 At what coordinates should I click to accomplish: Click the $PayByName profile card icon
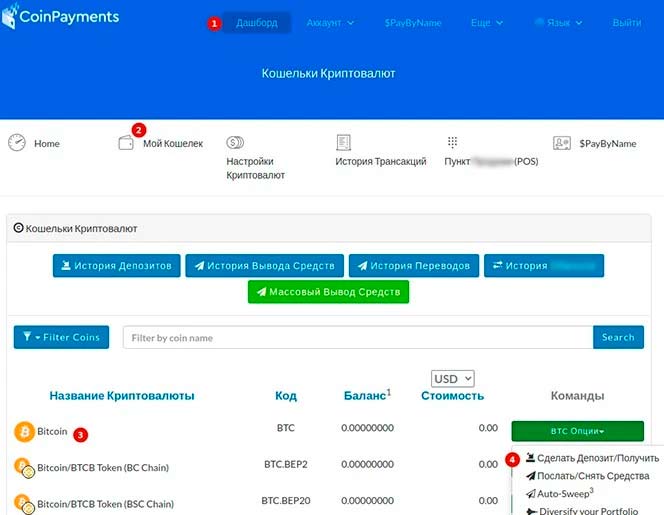(562, 143)
